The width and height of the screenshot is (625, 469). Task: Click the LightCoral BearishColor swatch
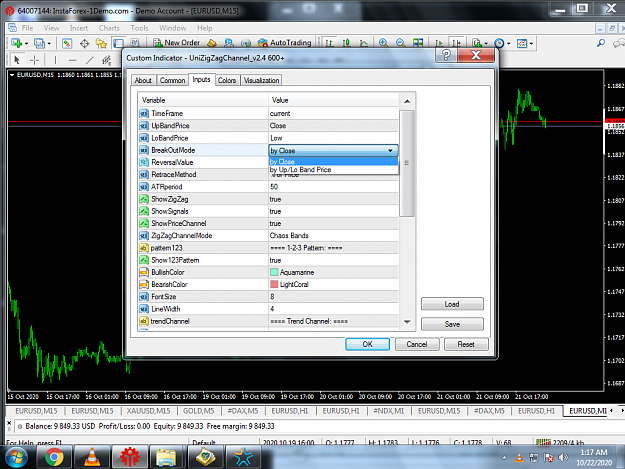tap(274, 284)
